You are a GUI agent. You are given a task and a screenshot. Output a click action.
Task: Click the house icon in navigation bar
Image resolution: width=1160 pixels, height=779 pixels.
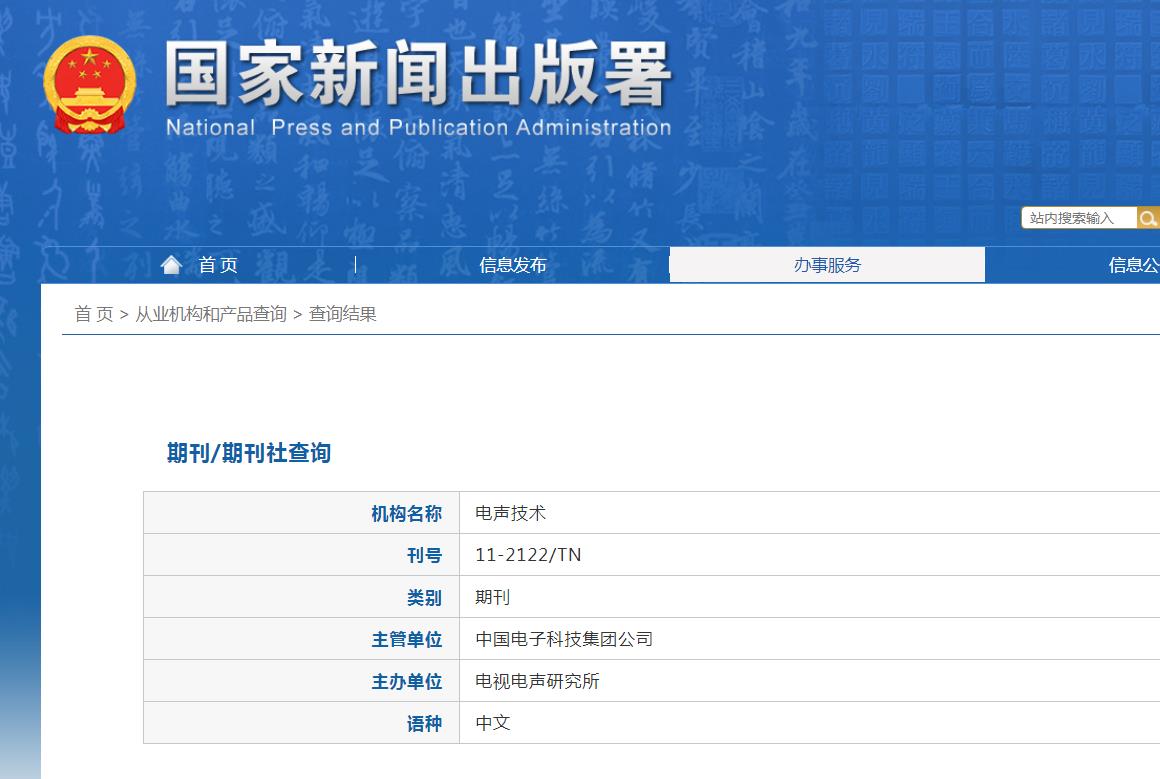pyautogui.click(x=172, y=264)
